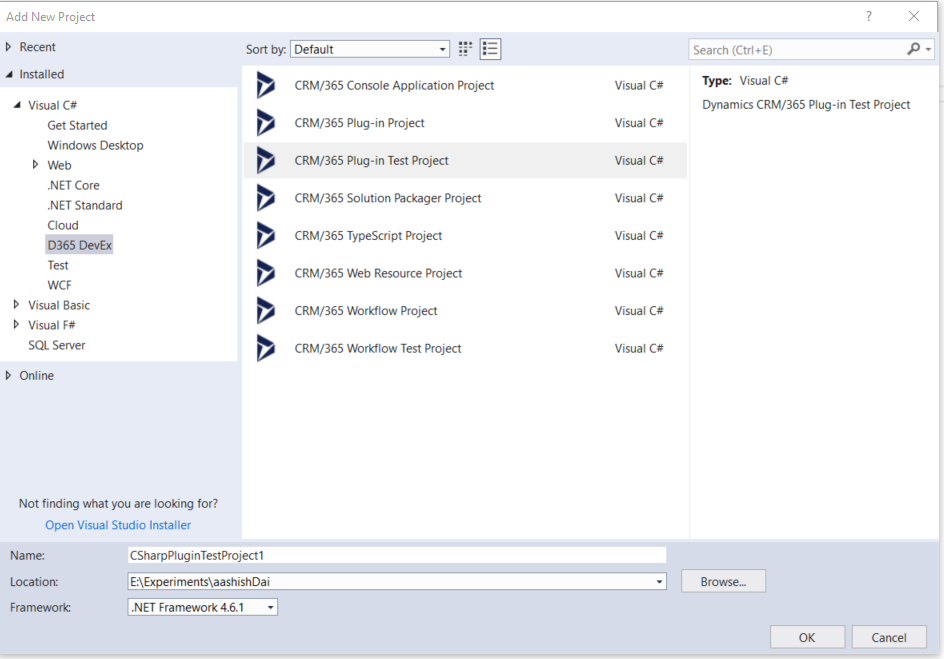Select .NET Standard category
The height and width of the screenshot is (659, 944).
tap(85, 205)
